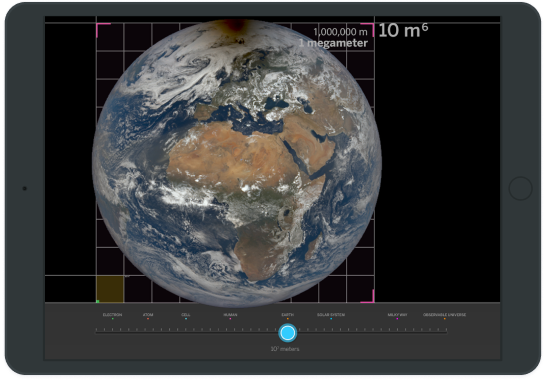Click the '1 megameter' label
This screenshot has height=381, width=546.
pos(333,43)
